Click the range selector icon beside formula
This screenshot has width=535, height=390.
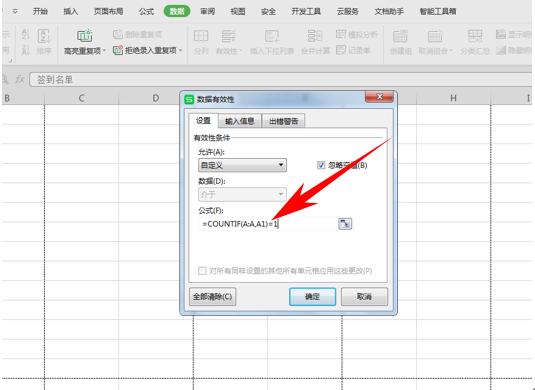pos(345,224)
